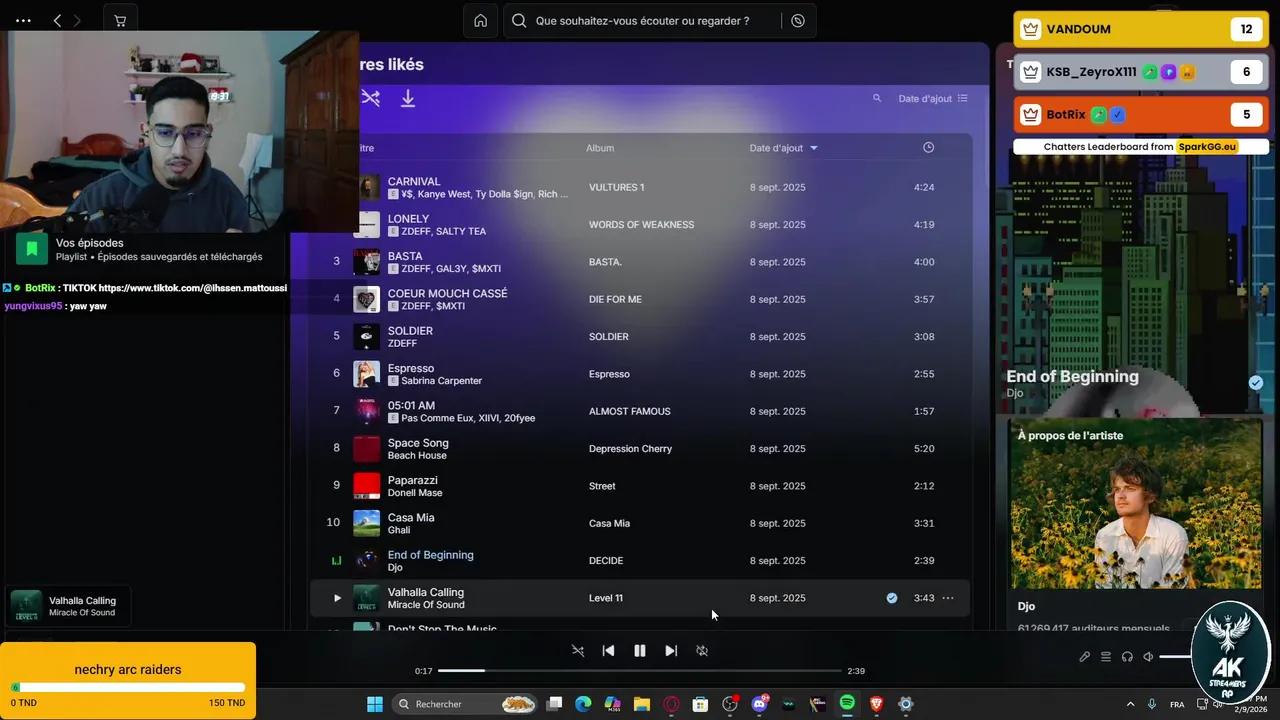Go forward with the right arrow
Viewport: 1280px width, 720px height.
[x=78, y=20]
